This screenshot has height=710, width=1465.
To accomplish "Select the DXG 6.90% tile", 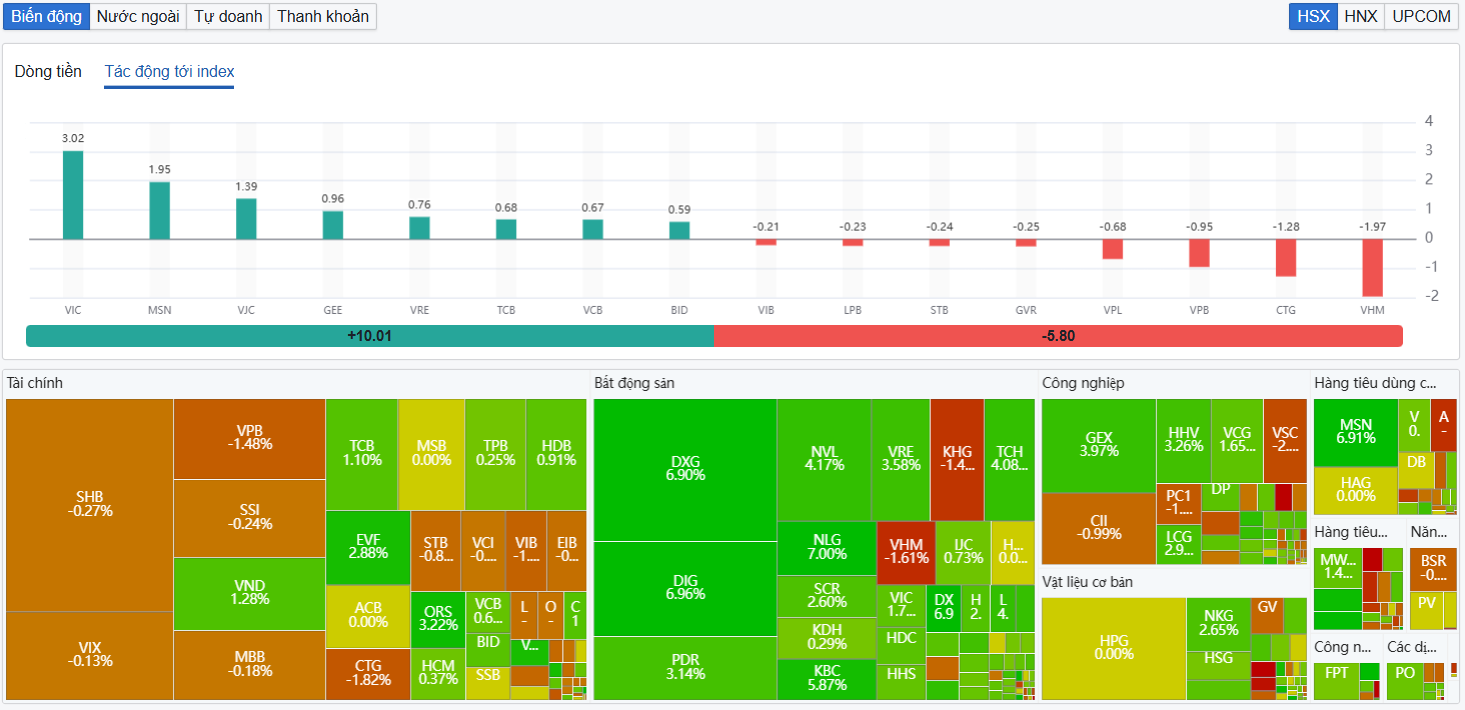I will click(x=685, y=470).
